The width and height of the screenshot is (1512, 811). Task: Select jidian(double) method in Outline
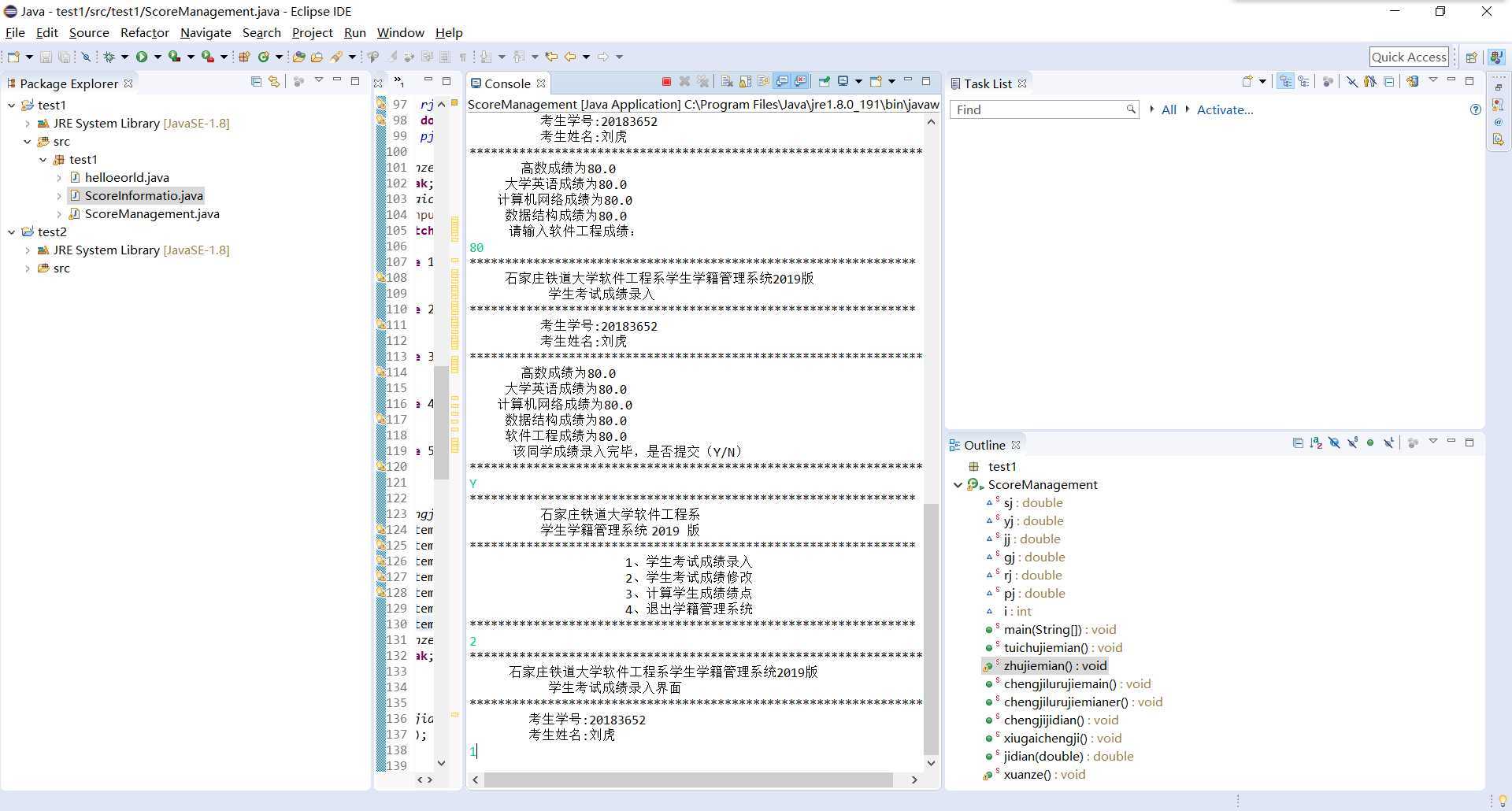[1068, 757]
